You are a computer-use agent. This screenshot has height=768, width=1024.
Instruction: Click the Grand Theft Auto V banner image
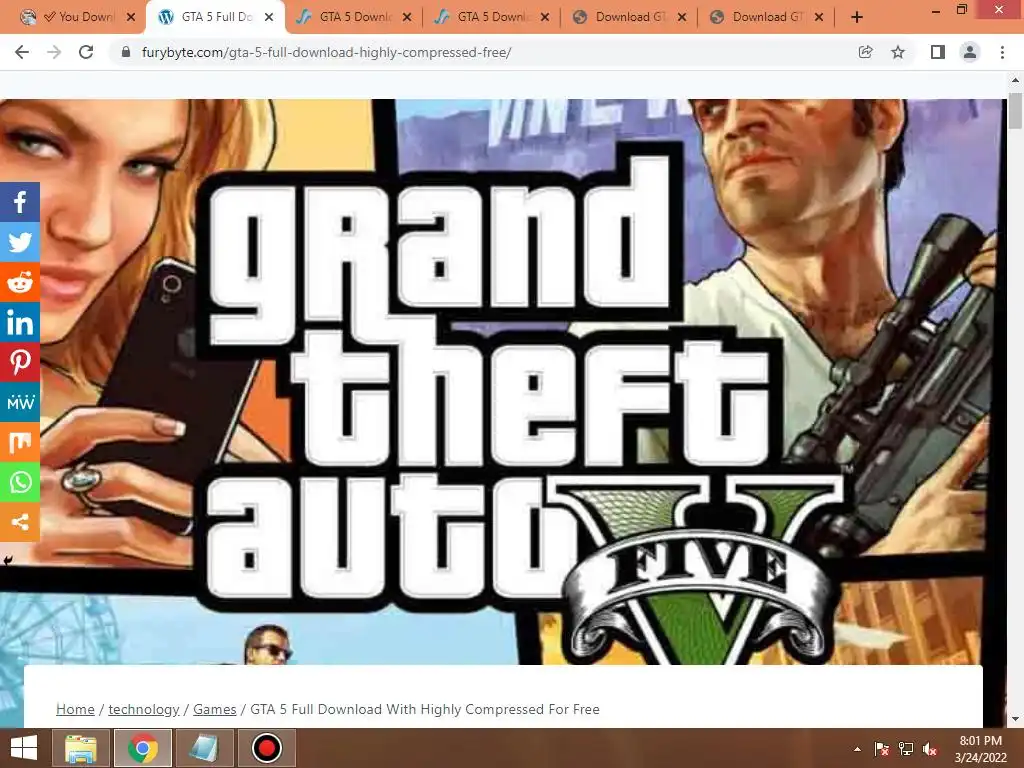503,382
